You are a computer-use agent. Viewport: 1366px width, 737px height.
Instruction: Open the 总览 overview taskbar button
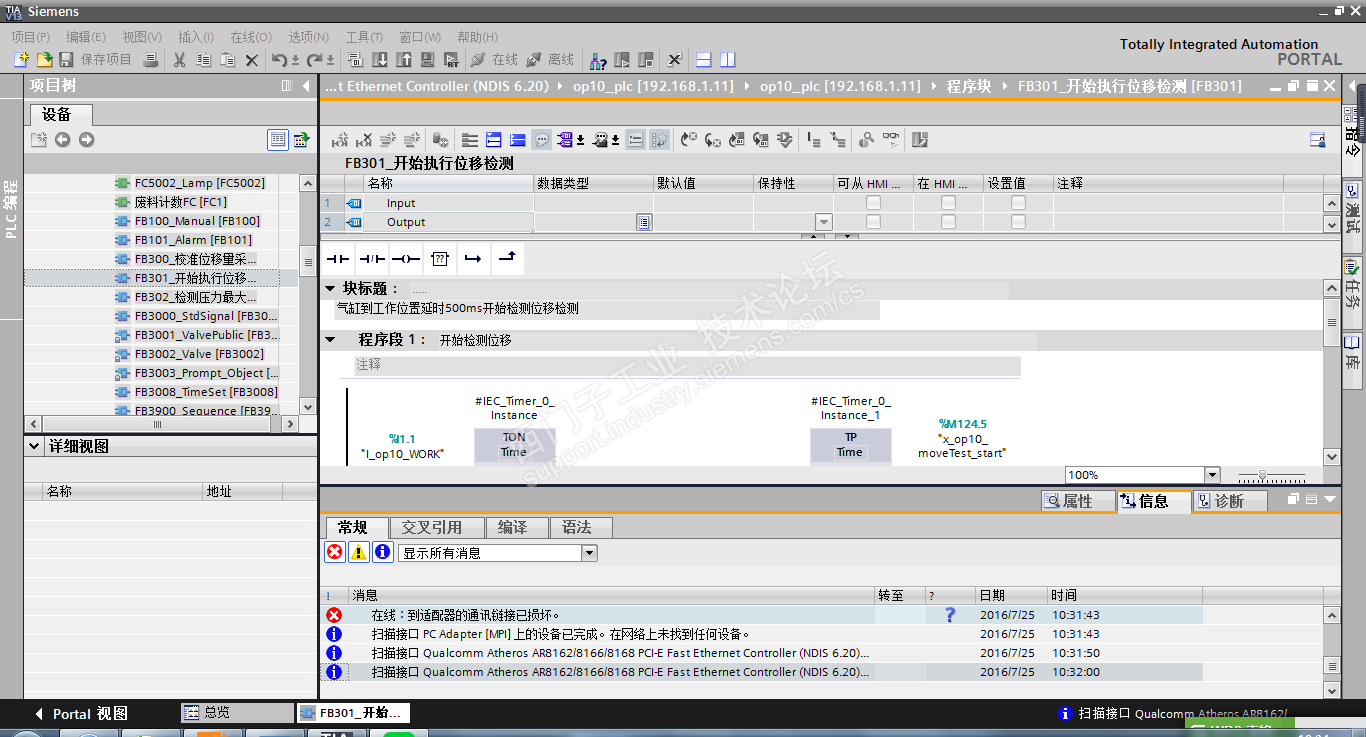[x=238, y=713]
